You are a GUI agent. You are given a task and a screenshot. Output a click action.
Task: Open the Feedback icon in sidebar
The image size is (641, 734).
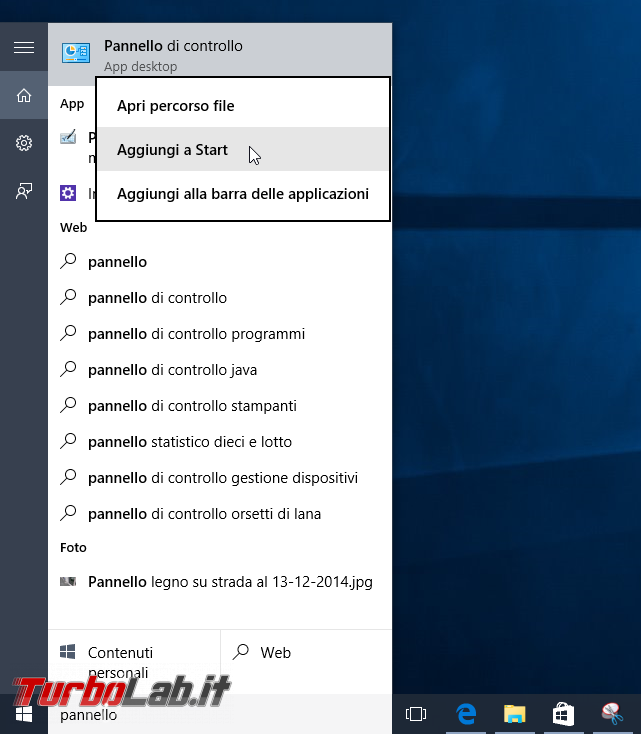[24, 191]
